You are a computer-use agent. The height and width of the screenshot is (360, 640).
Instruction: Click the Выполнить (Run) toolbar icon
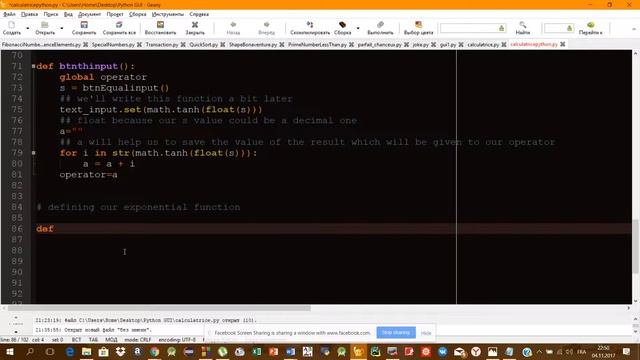point(380,28)
